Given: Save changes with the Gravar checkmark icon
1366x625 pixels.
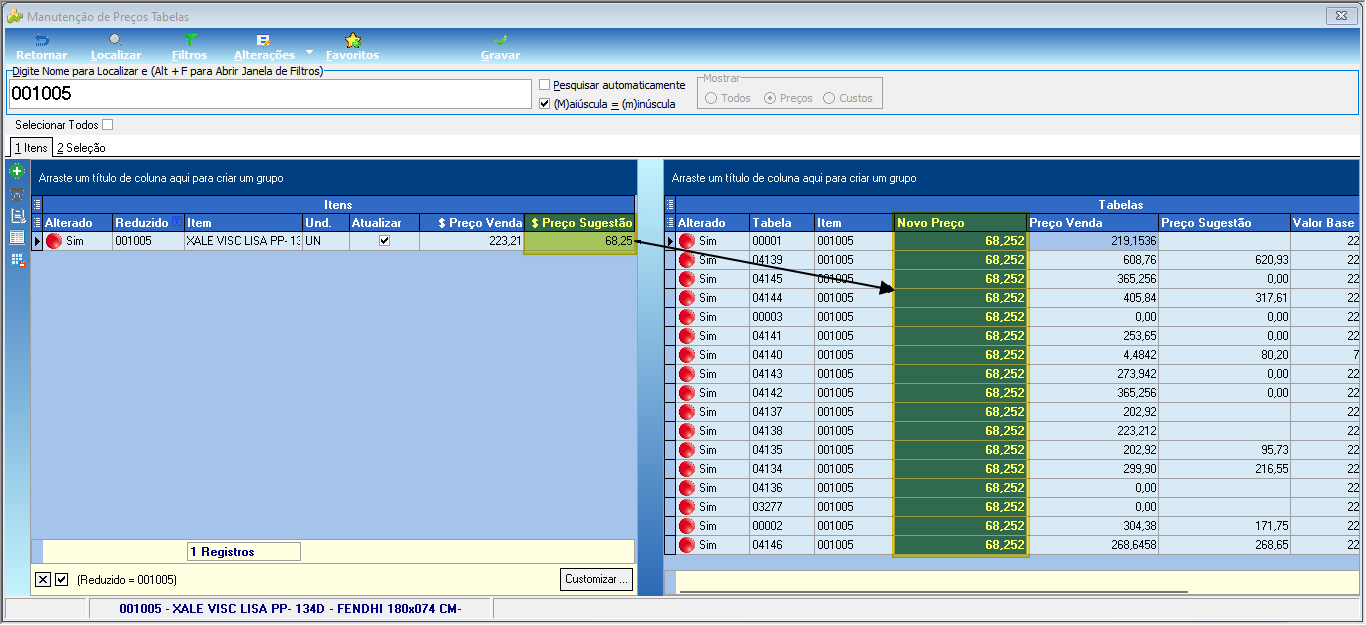Looking at the screenshot, I should 500,40.
